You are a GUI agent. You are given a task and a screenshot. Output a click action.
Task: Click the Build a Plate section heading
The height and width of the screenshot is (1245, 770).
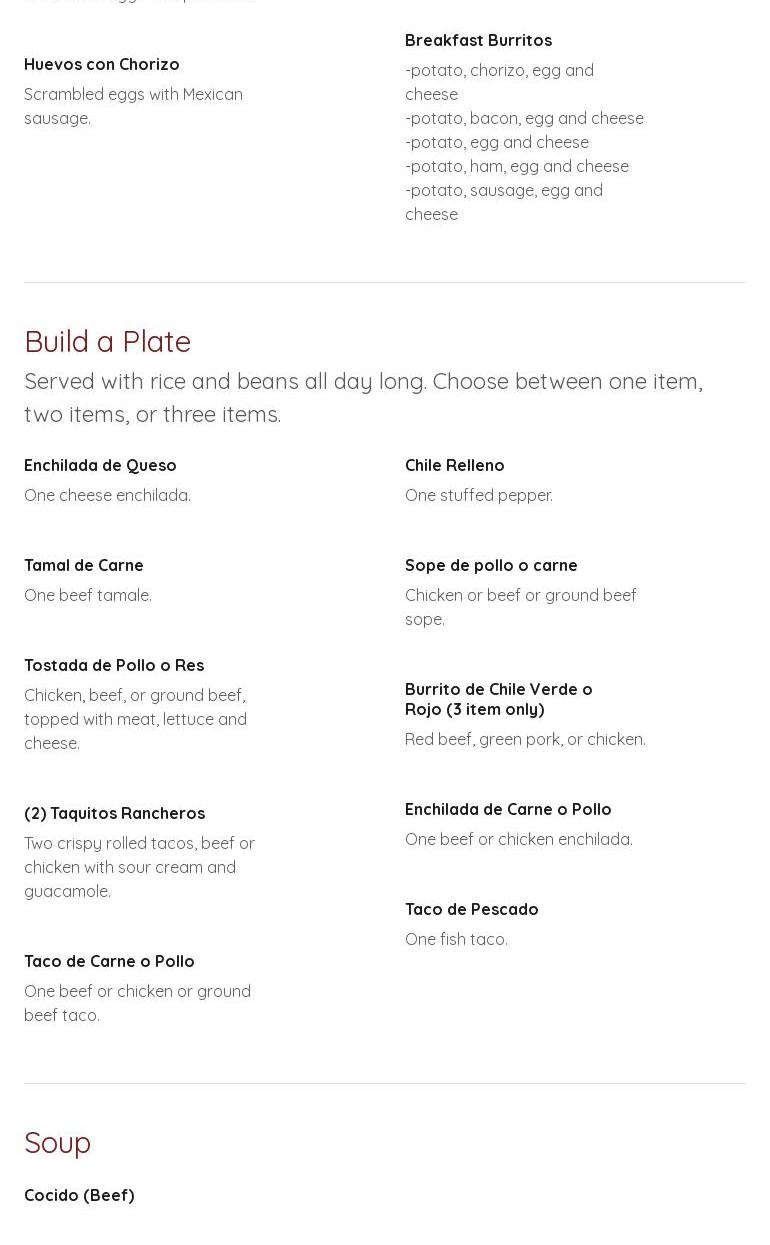[107, 341]
